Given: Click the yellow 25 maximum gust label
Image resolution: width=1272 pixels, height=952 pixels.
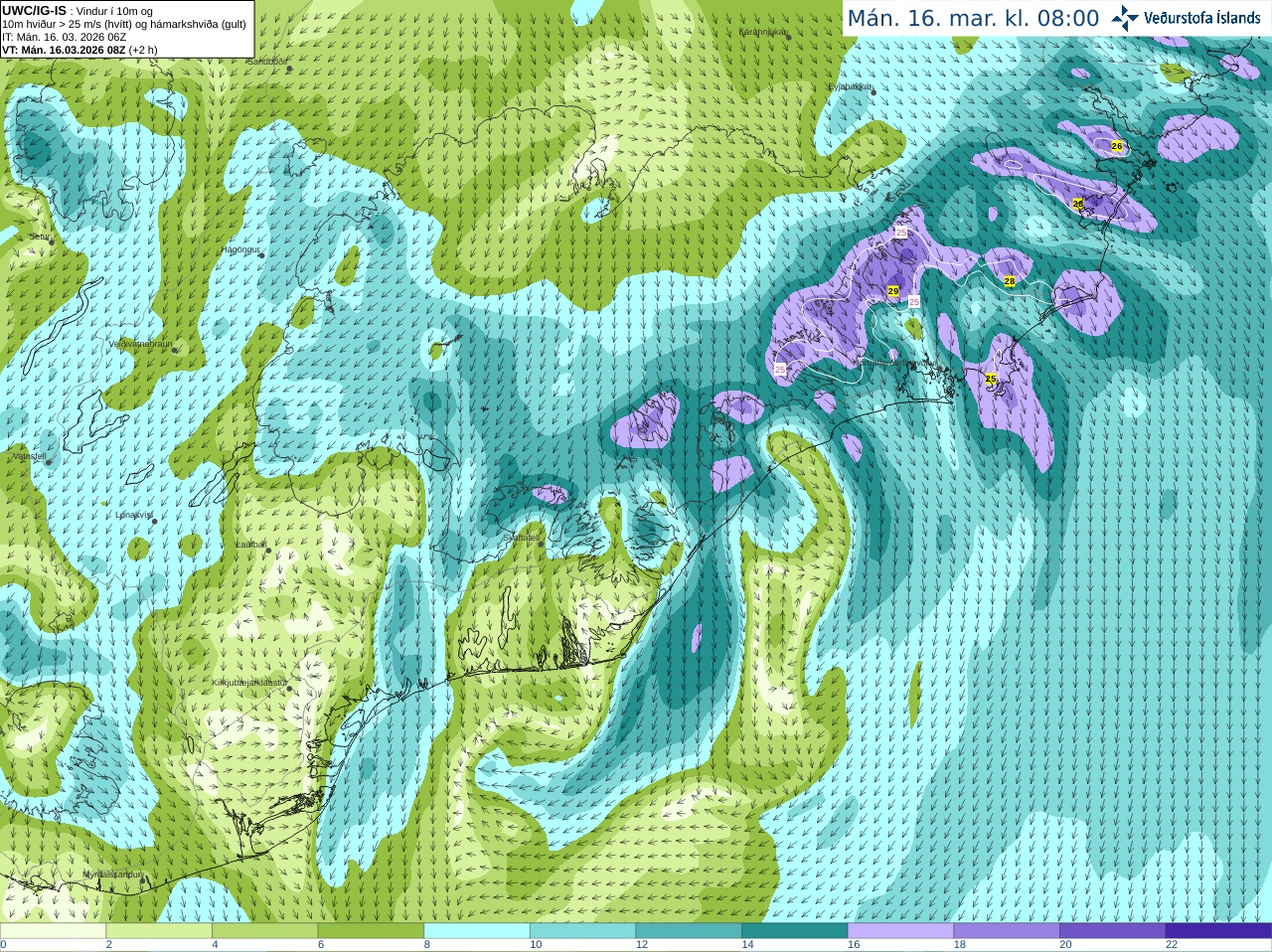Looking at the screenshot, I should pyautogui.click(x=991, y=379).
